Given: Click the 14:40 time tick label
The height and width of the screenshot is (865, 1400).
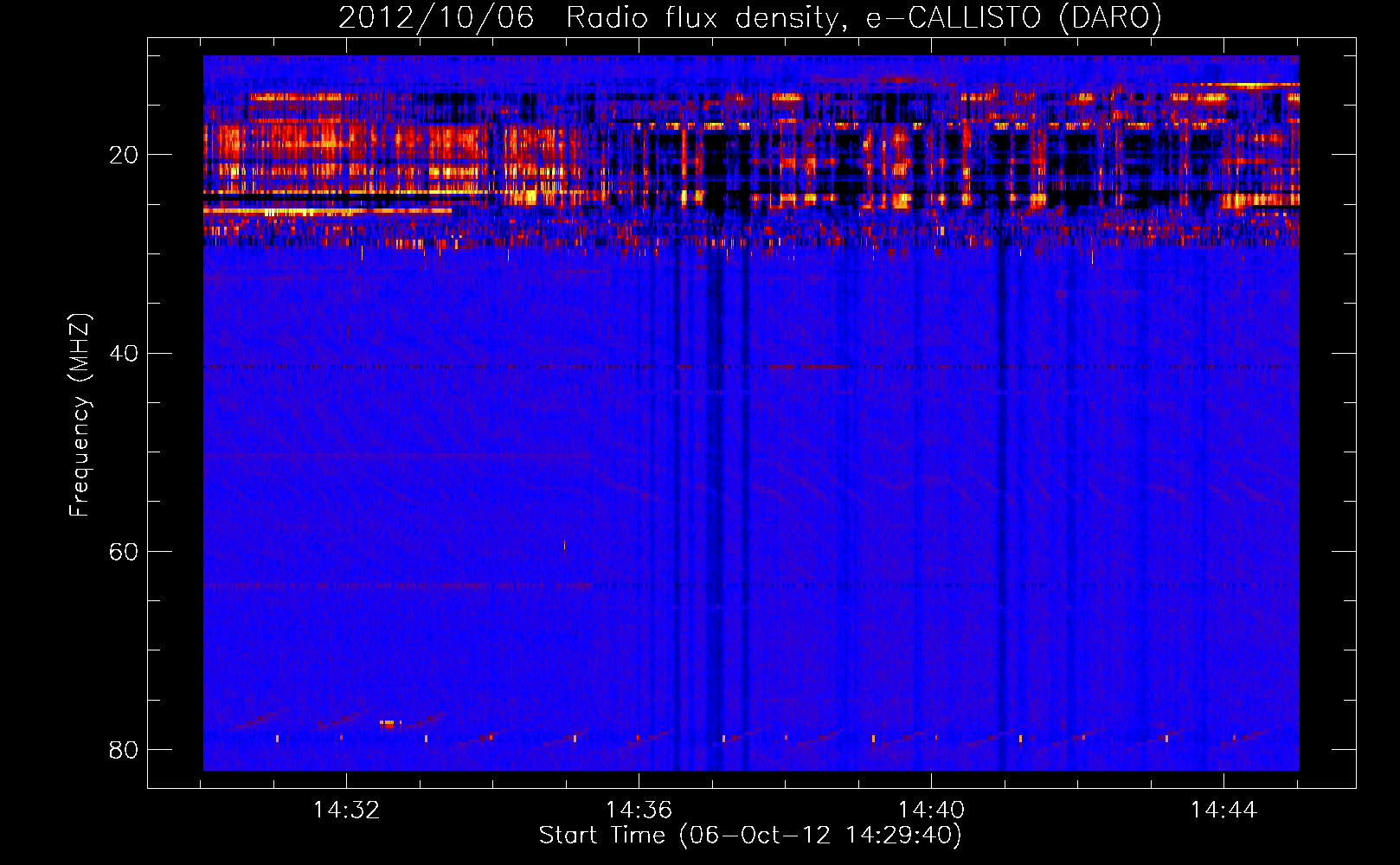Looking at the screenshot, I should pos(931,811).
